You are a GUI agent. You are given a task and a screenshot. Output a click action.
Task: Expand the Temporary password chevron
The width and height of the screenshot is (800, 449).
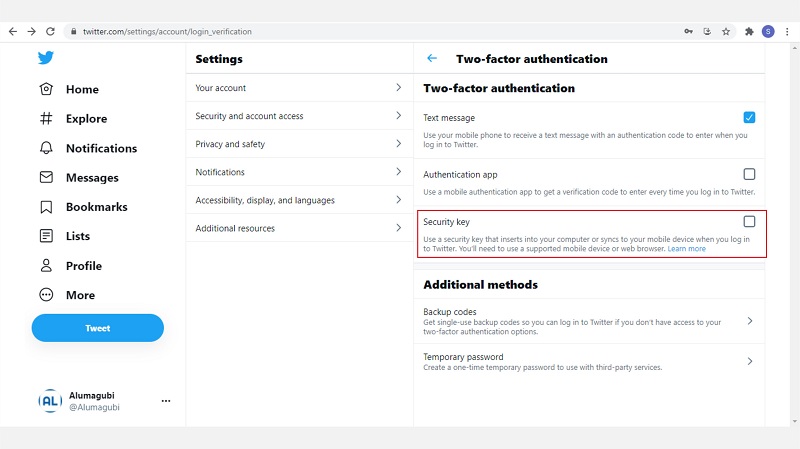point(749,361)
